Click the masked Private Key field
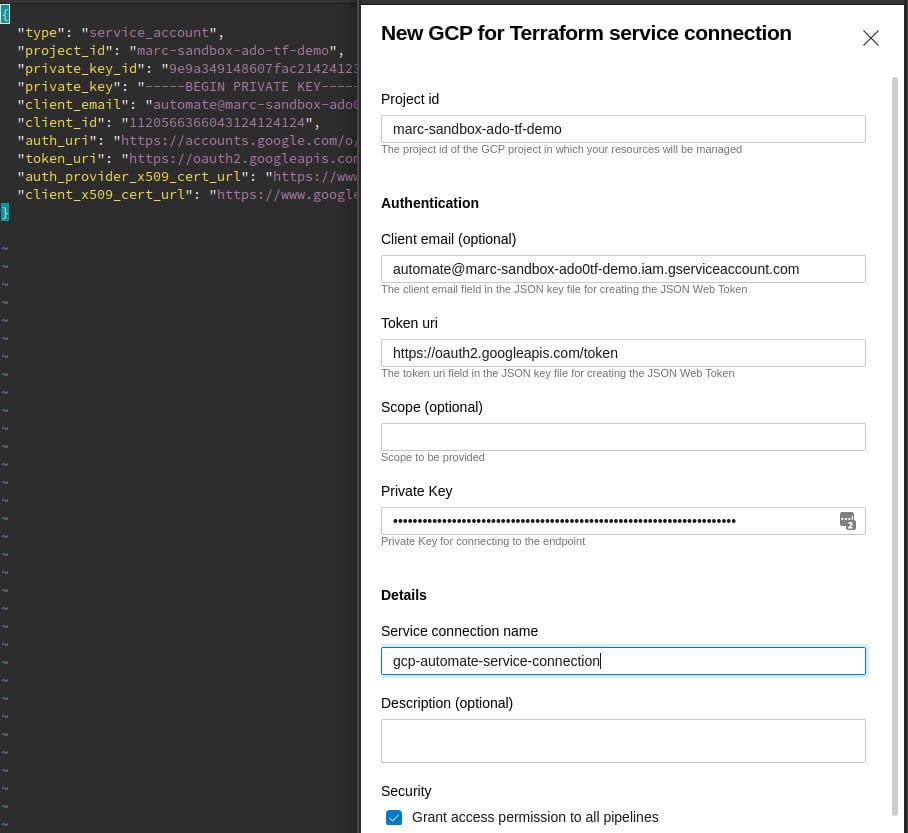The image size is (908, 833). click(600, 520)
